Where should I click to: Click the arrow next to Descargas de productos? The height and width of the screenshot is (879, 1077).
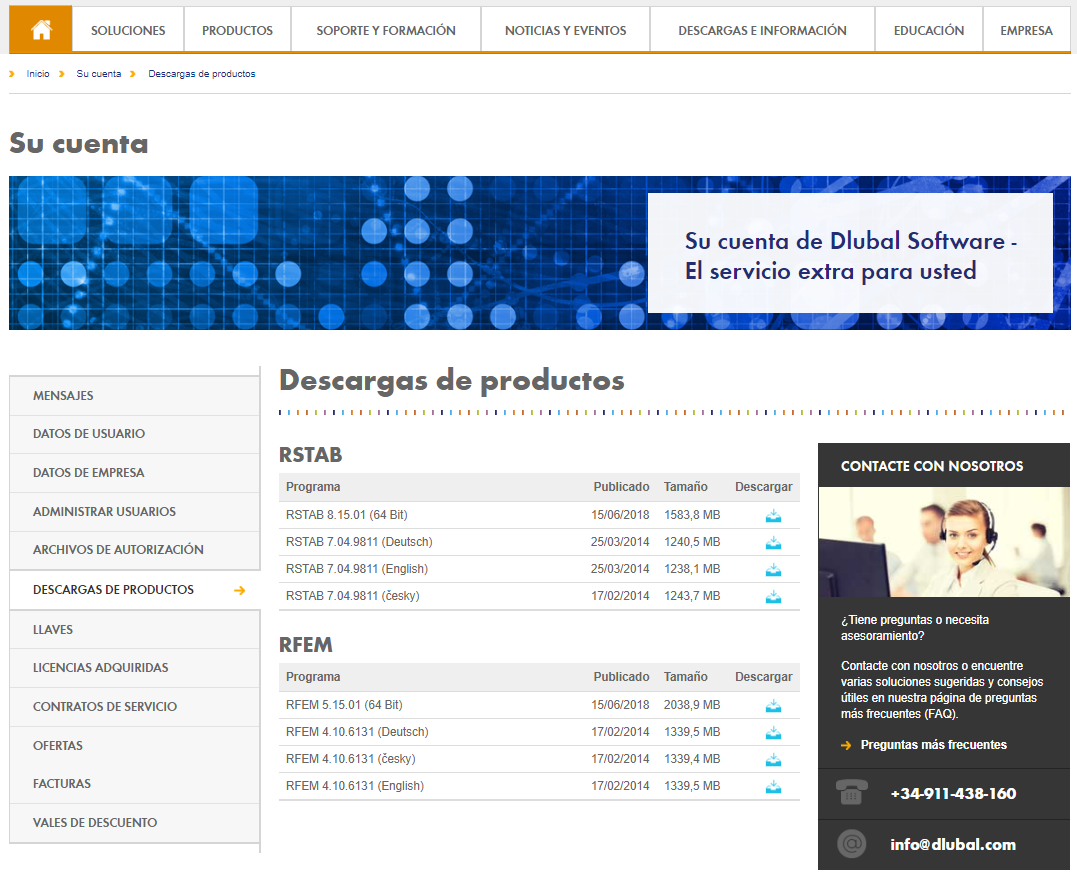[239, 590]
